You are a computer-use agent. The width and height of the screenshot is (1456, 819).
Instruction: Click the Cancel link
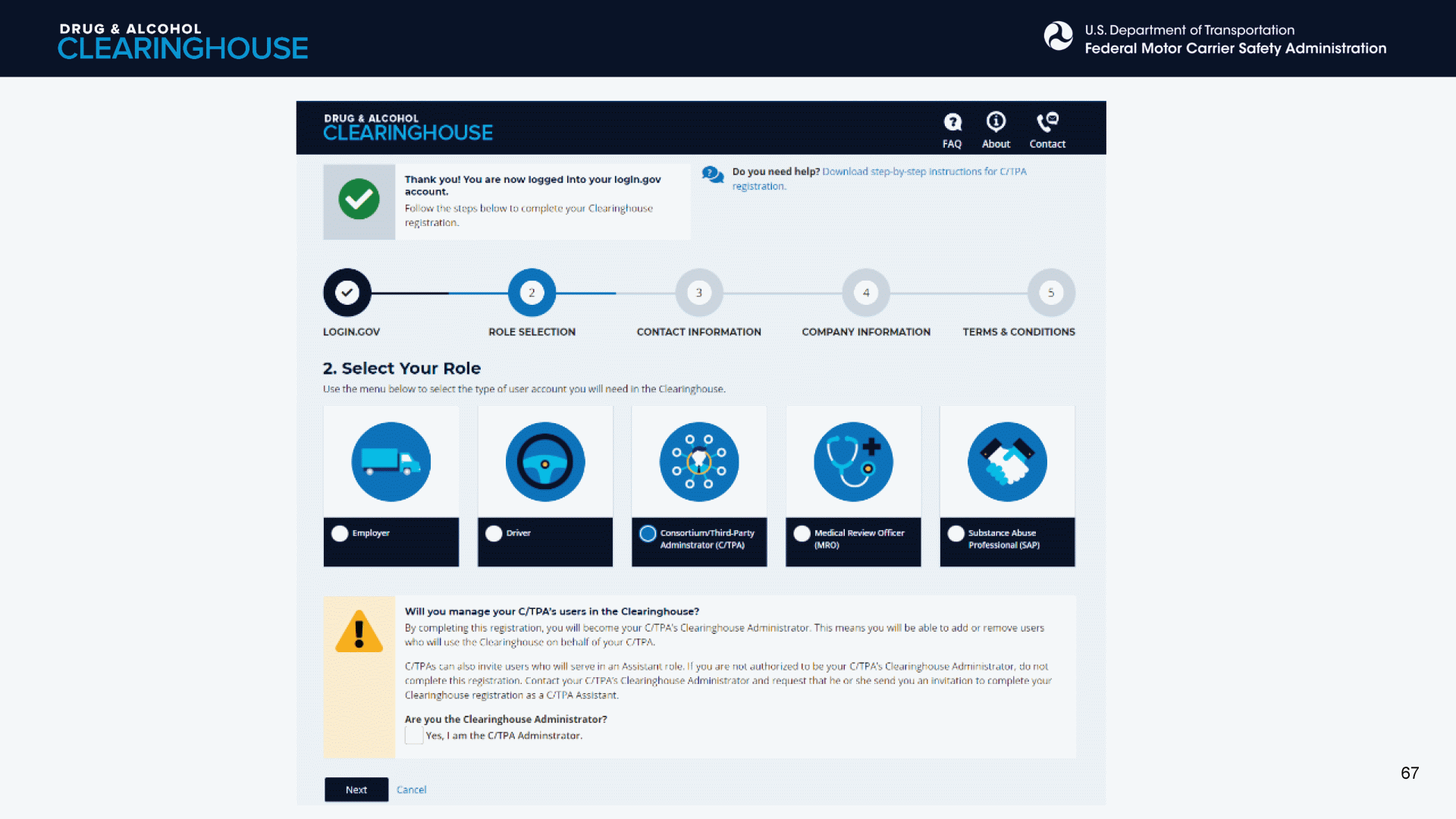[x=411, y=789]
